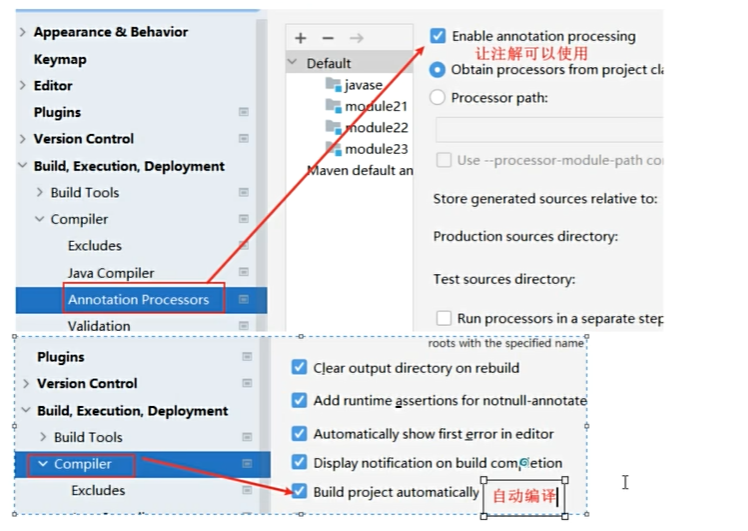Click the project-level icon beside Annotation Processors
Screen dimensions: 748x531
click(x=243, y=299)
